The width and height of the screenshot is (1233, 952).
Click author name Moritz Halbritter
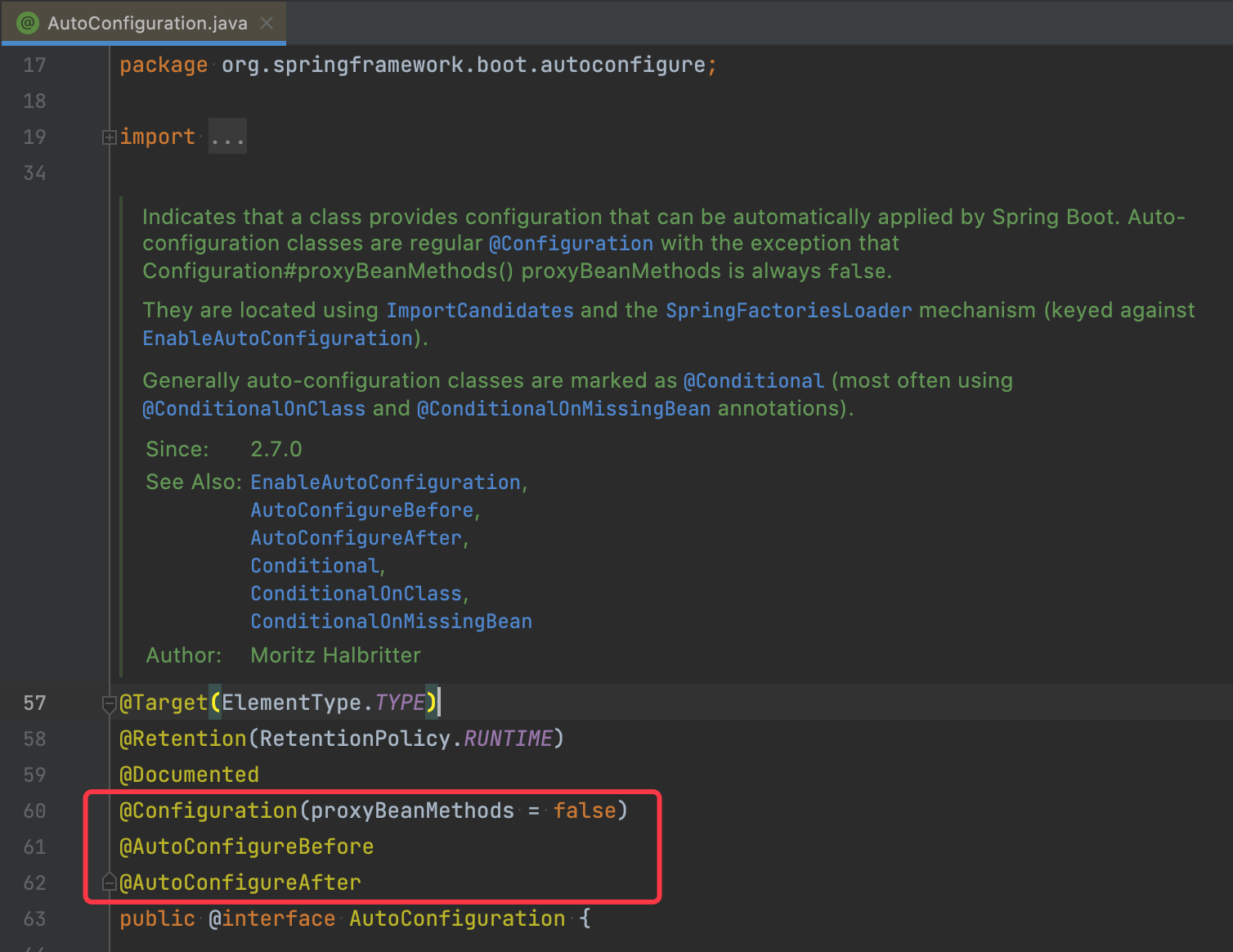point(335,655)
